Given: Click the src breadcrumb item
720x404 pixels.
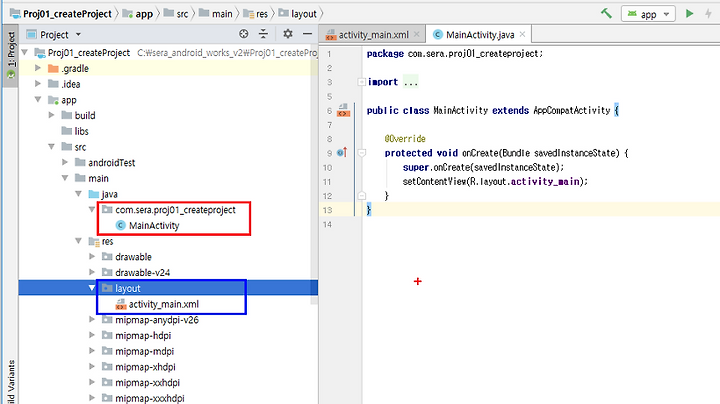Looking at the screenshot, I should [176, 14].
